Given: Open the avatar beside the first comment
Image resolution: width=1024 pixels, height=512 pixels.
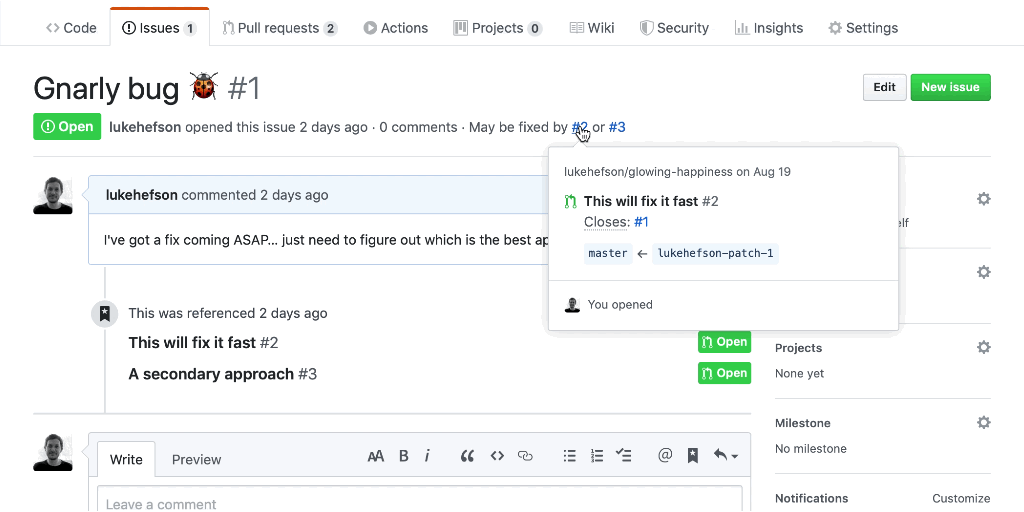Looking at the screenshot, I should point(53,195).
